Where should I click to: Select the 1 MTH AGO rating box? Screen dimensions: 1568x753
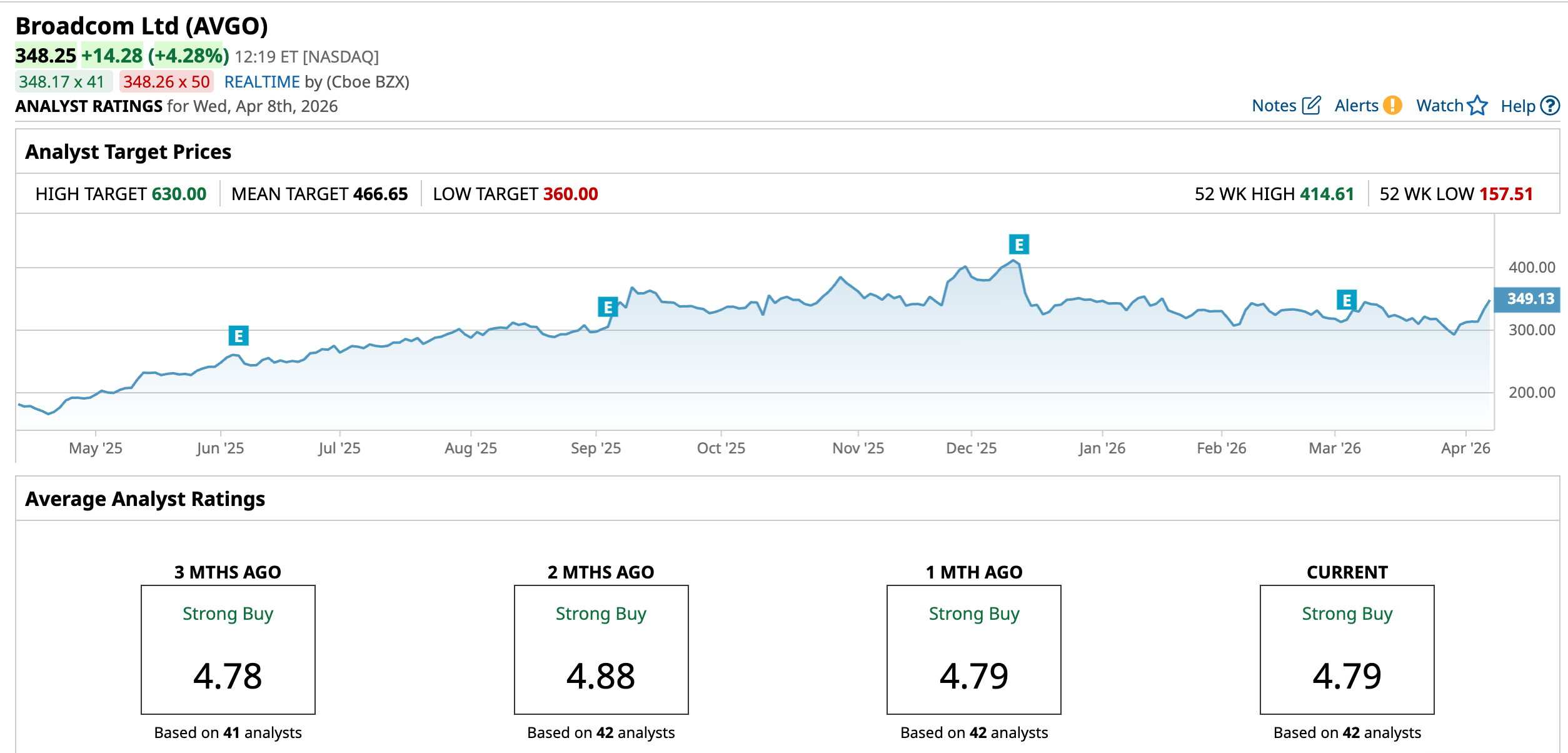pyautogui.click(x=973, y=649)
